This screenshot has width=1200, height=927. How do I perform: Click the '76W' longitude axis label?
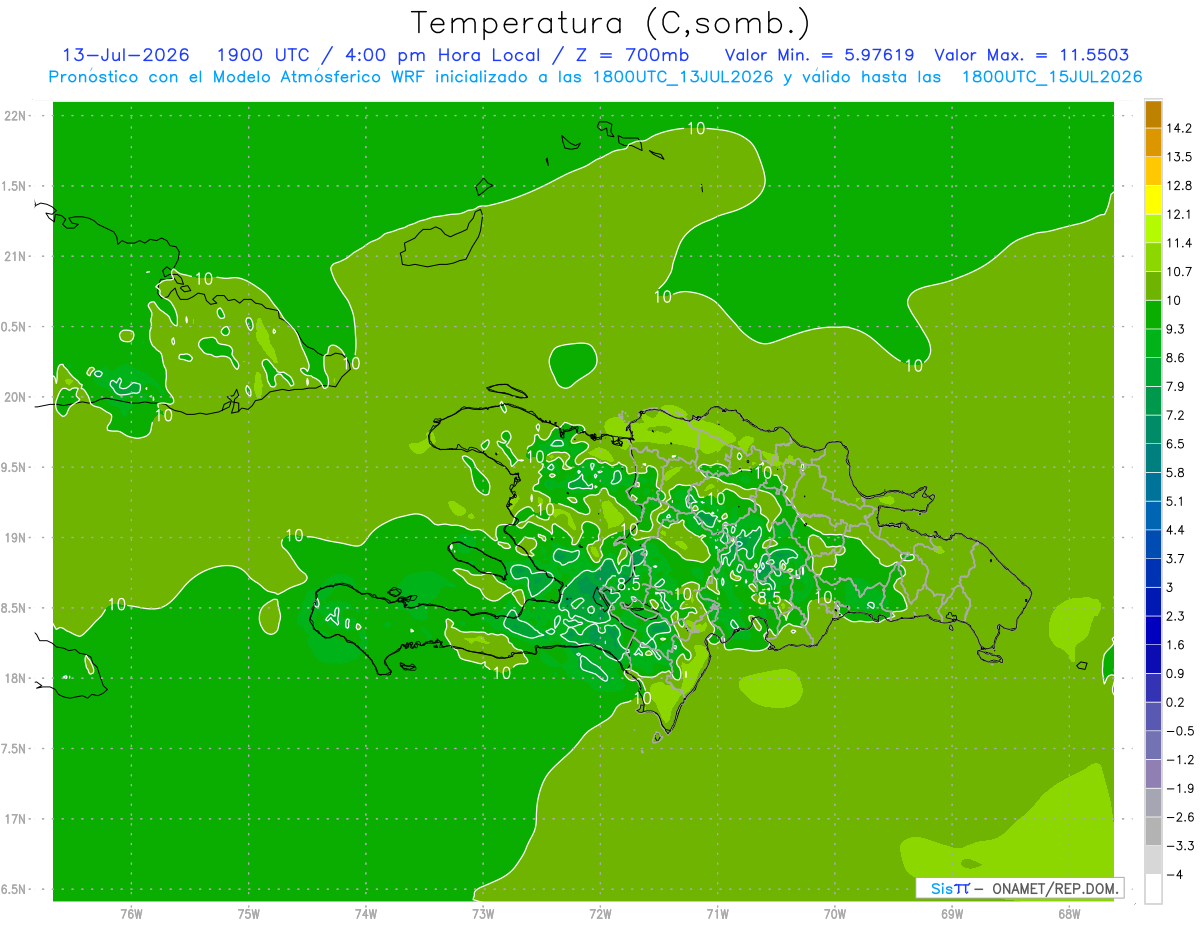131,913
